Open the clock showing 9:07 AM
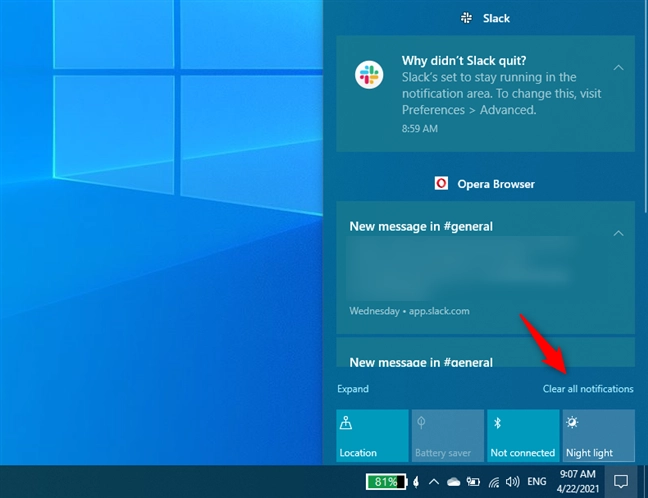Screen dimensions: 648x498 pos(578,481)
